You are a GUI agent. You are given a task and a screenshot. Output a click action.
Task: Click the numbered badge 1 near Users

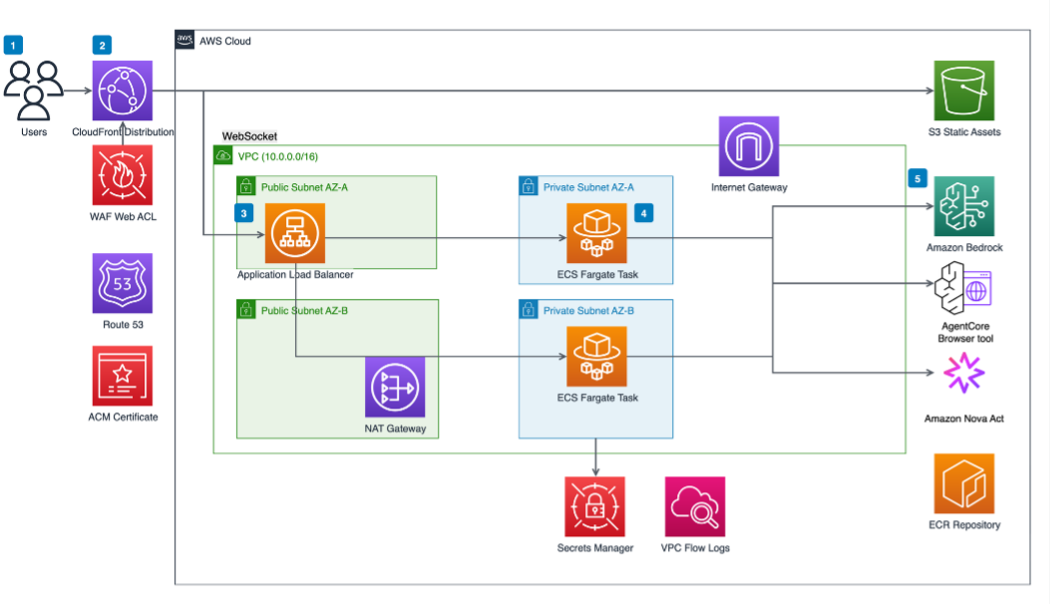[x=12, y=45]
